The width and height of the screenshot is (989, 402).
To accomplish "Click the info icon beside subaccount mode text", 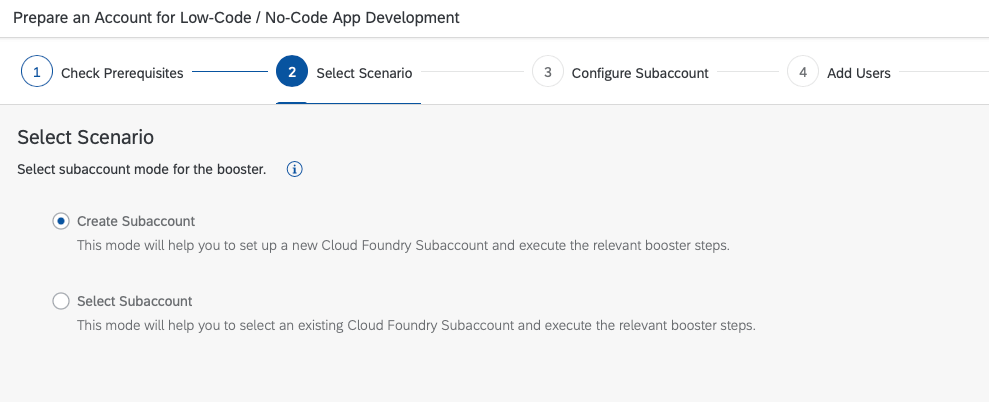I will pos(295,170).
